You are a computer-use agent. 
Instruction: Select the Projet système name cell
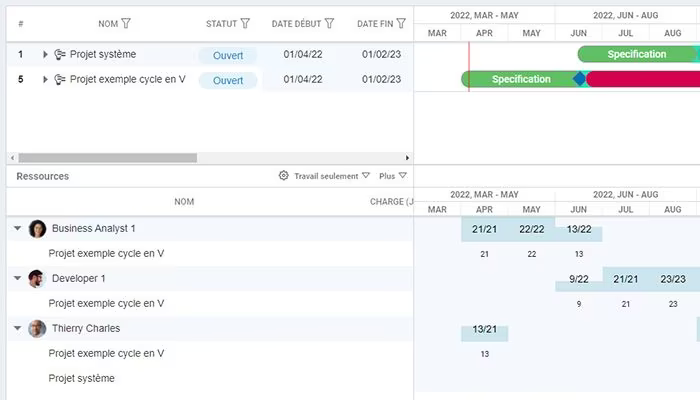coord(103,54)
